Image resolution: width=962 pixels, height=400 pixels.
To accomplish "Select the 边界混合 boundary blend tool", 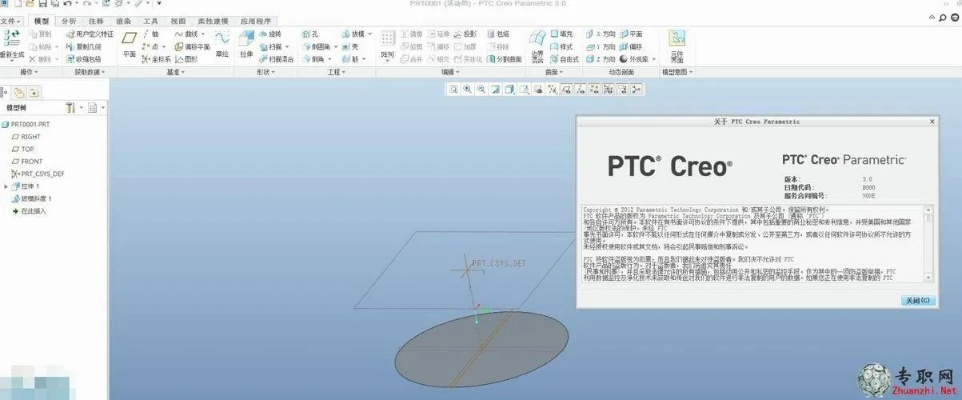I will [x=537, y=45].
